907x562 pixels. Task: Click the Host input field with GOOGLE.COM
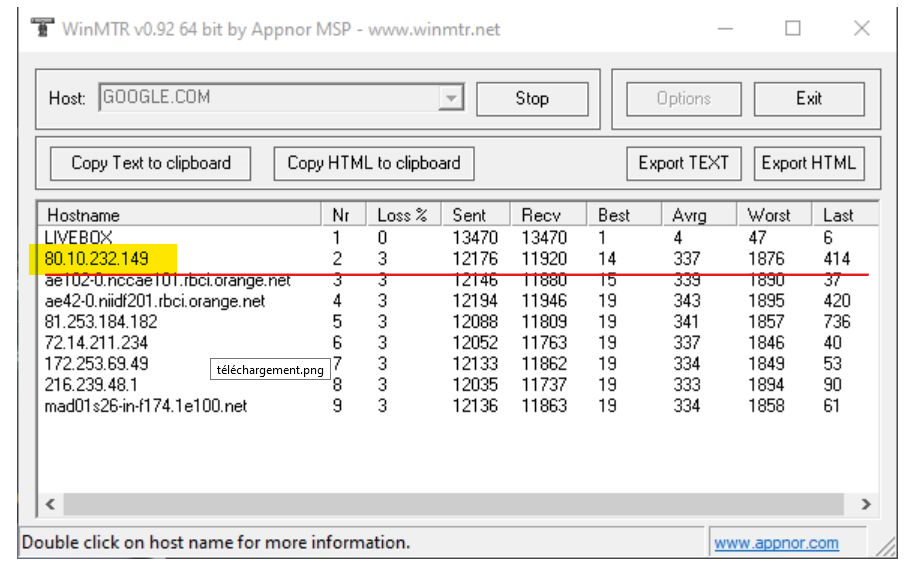(x=268, y=98)
